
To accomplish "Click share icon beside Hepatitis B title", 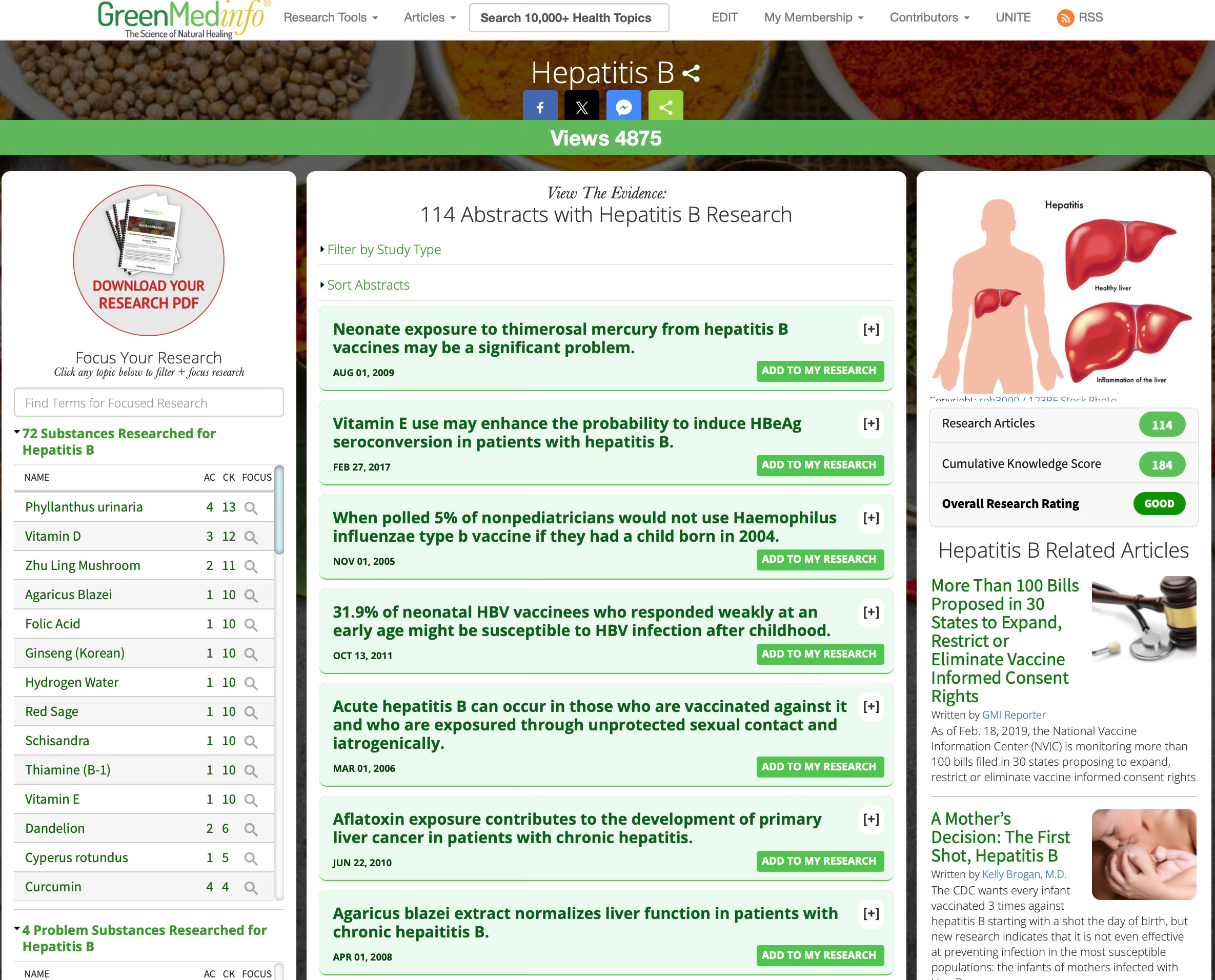I will coord(691,73).
